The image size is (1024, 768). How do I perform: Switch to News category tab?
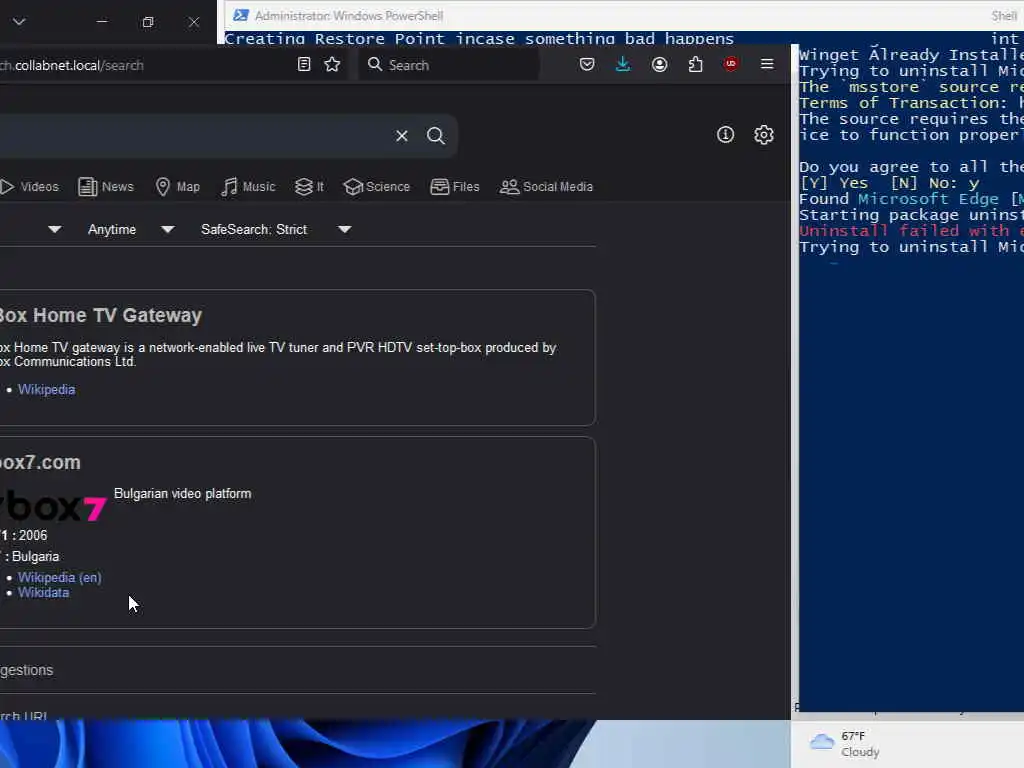point(106,187)
